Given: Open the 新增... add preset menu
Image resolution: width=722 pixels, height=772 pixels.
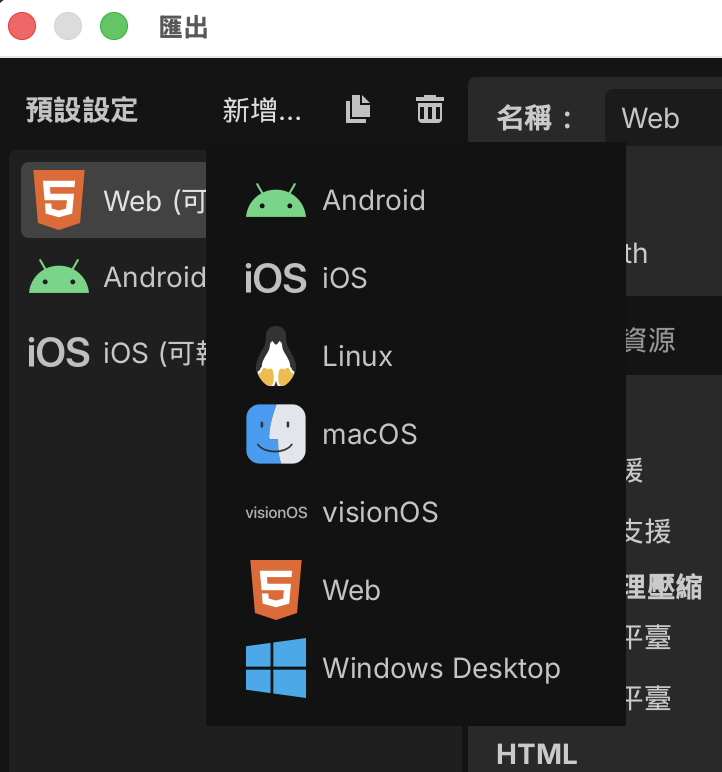Looking at the screenshot, I should coord(262,110).
